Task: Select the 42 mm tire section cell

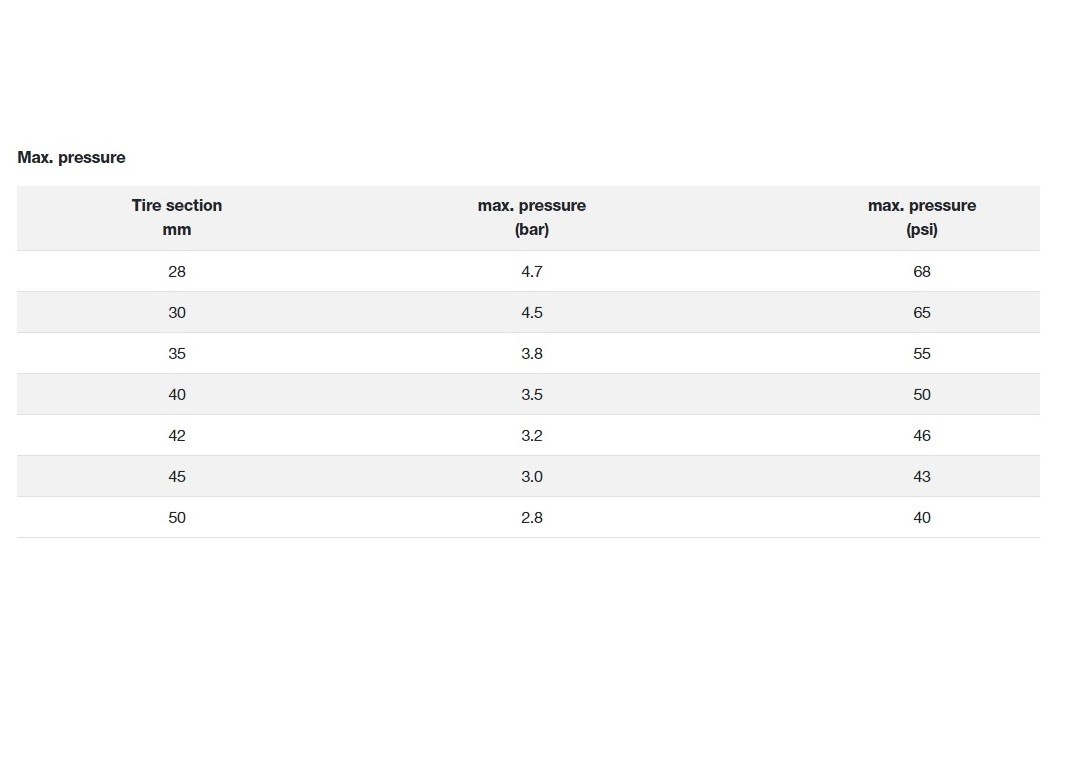Action: click(177, 435)
